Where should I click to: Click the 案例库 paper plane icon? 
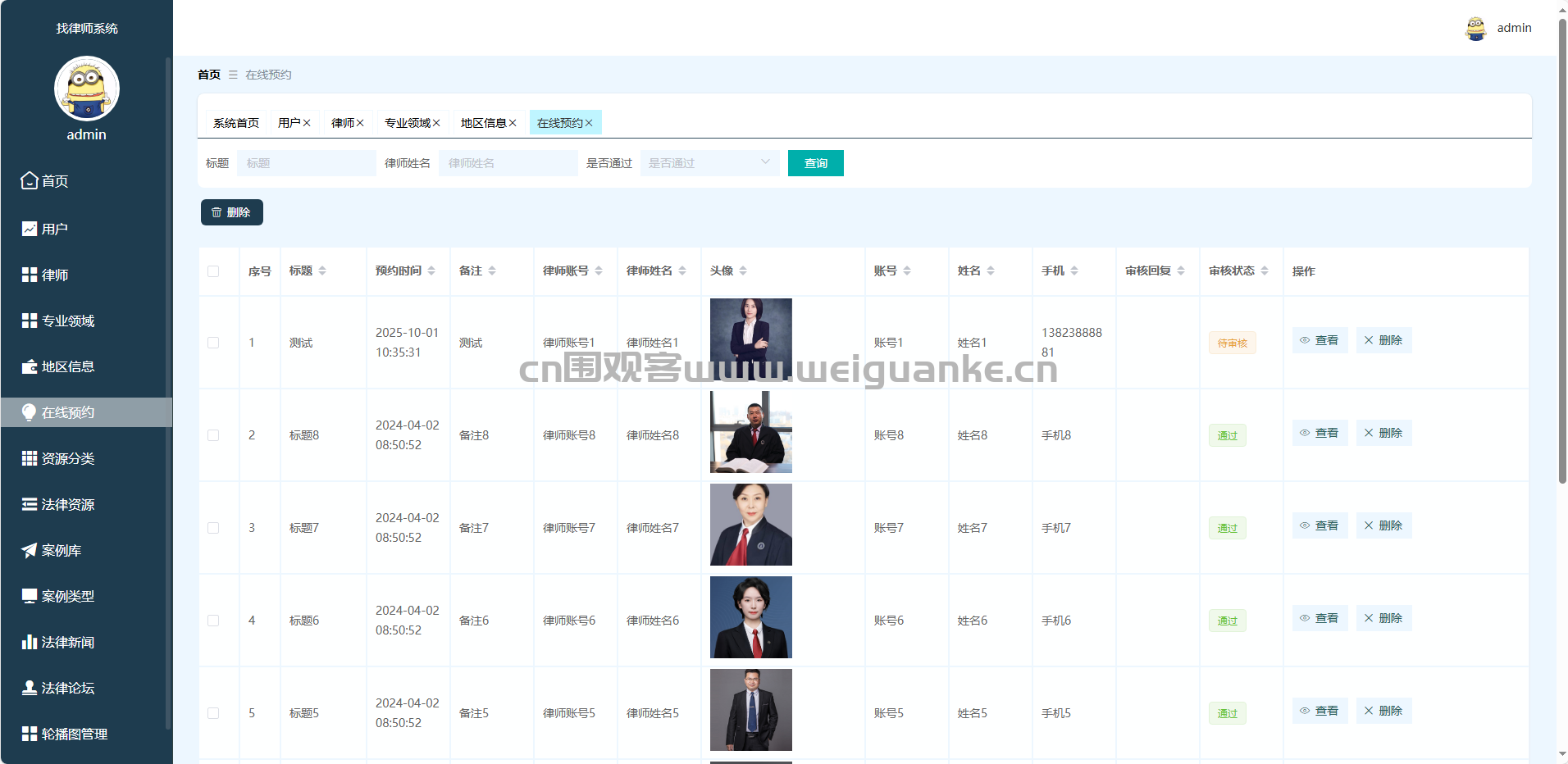[30, 550]
